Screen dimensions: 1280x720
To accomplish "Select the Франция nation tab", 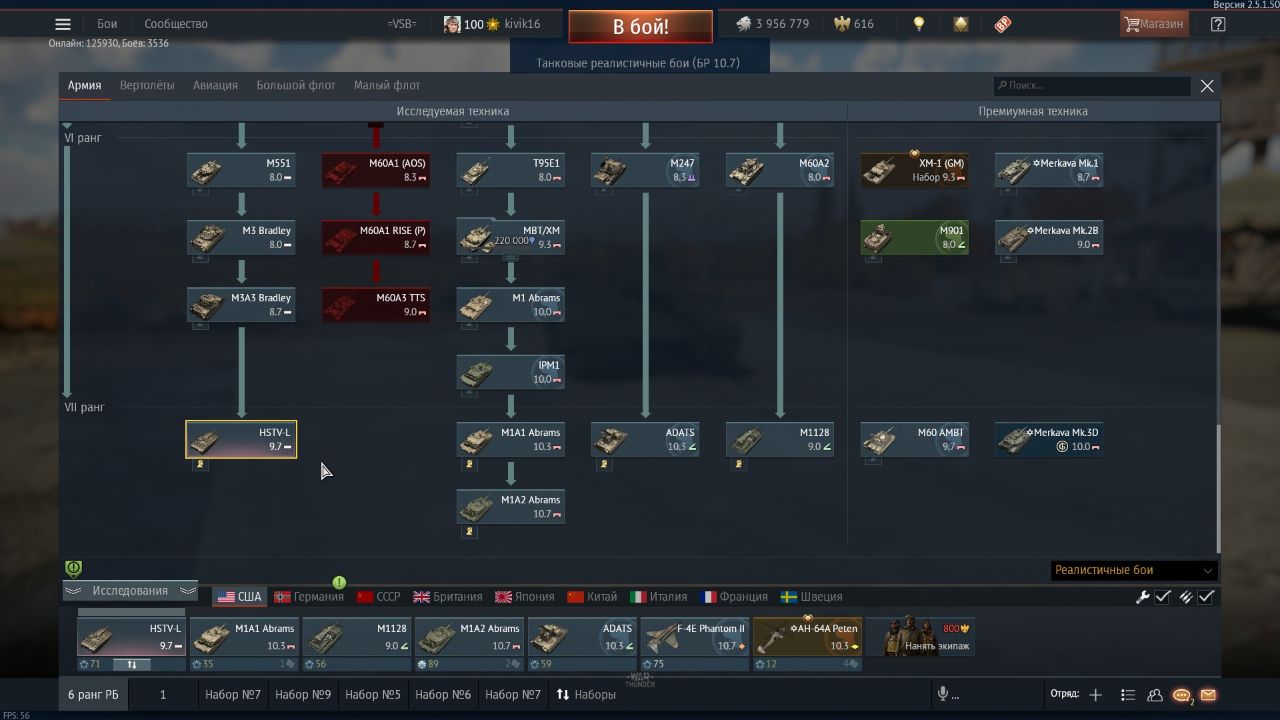I will 735,597.
